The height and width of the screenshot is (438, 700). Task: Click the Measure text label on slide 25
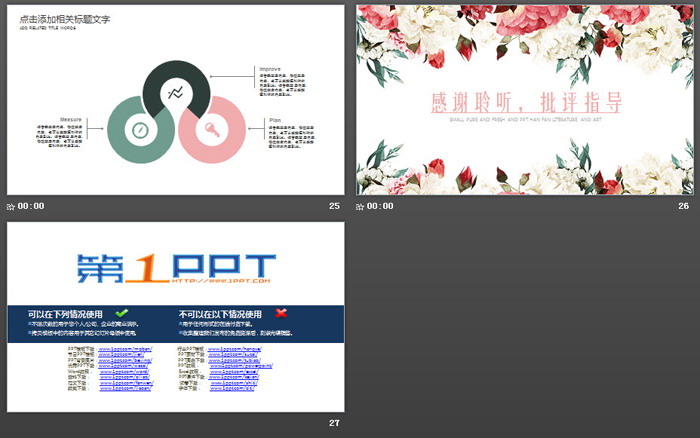pyautogui.click(x=70, y=119)
